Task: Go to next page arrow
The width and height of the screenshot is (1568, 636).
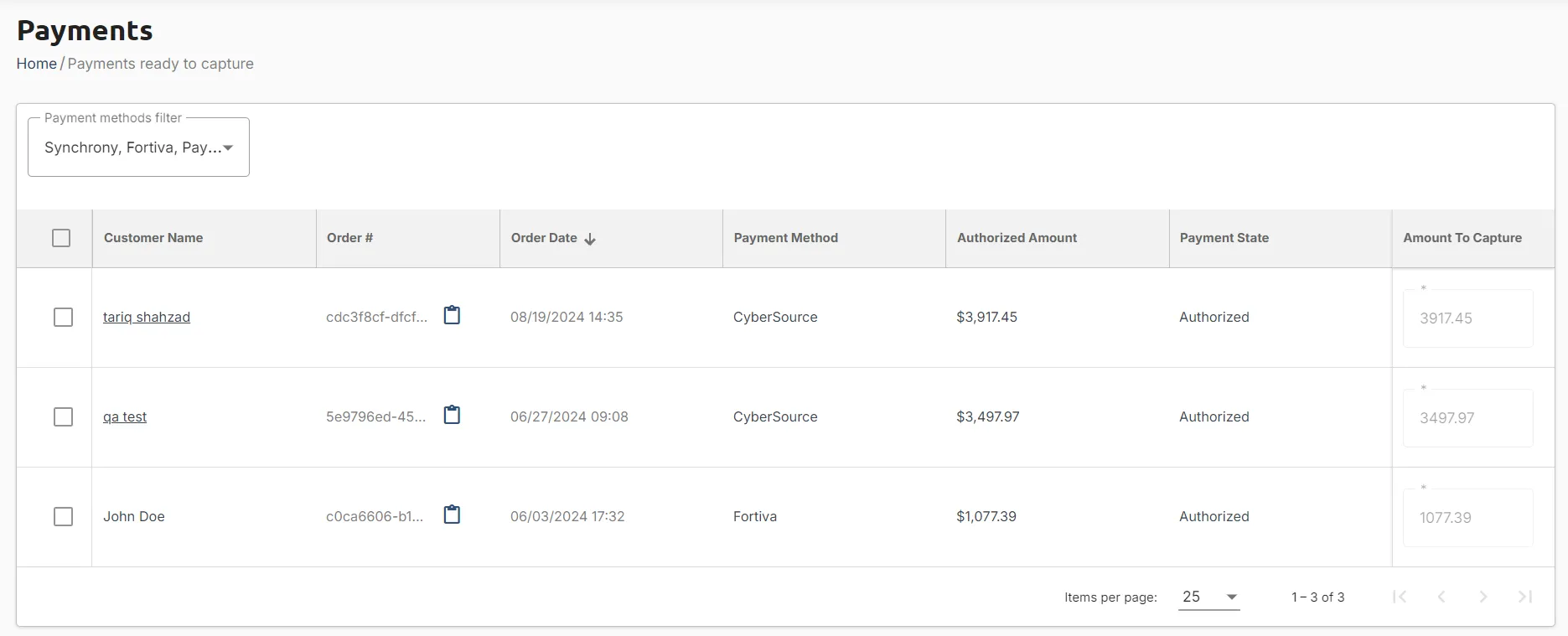Action: (1483, 597)
